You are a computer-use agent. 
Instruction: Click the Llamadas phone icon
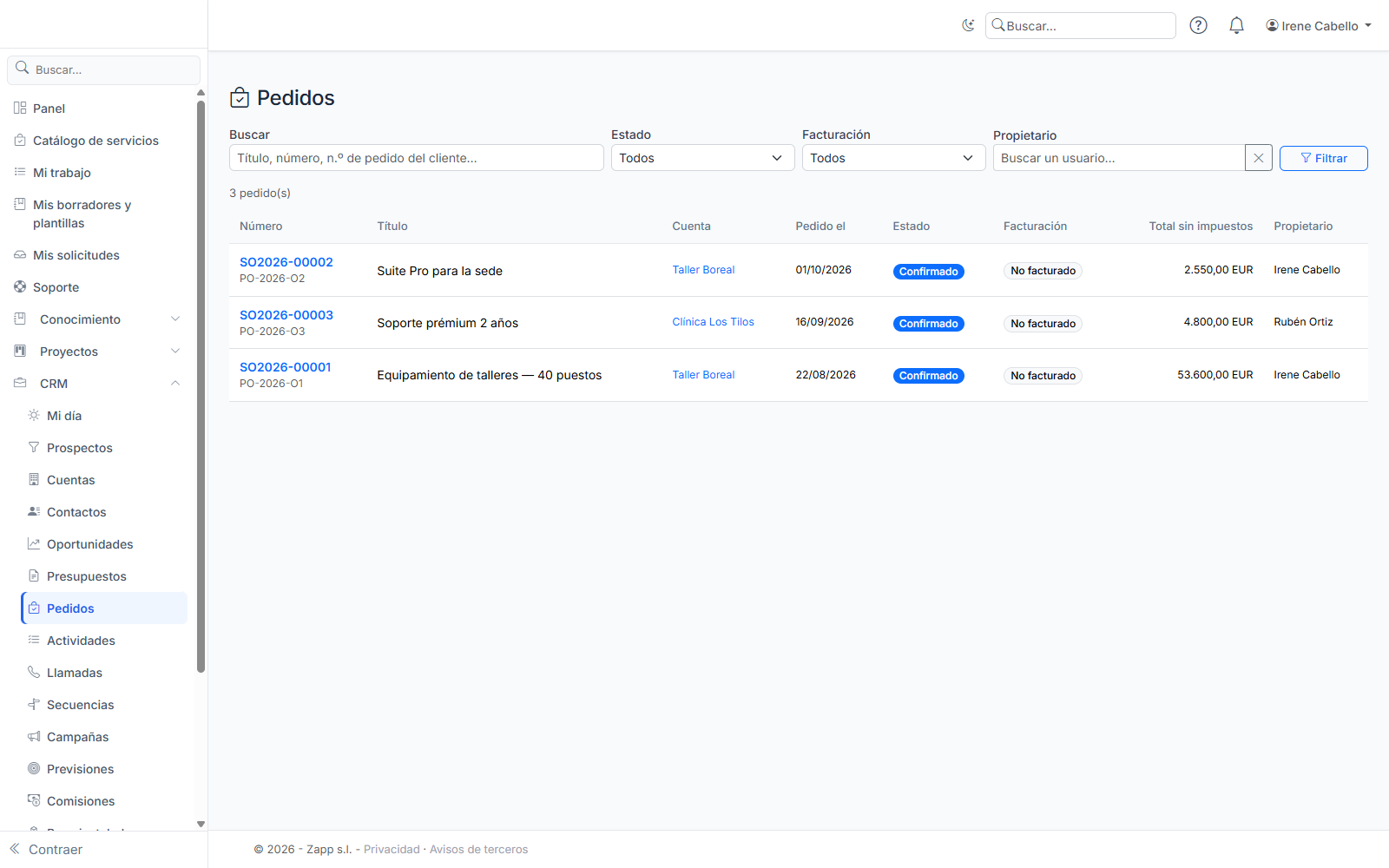click(34, 673)
